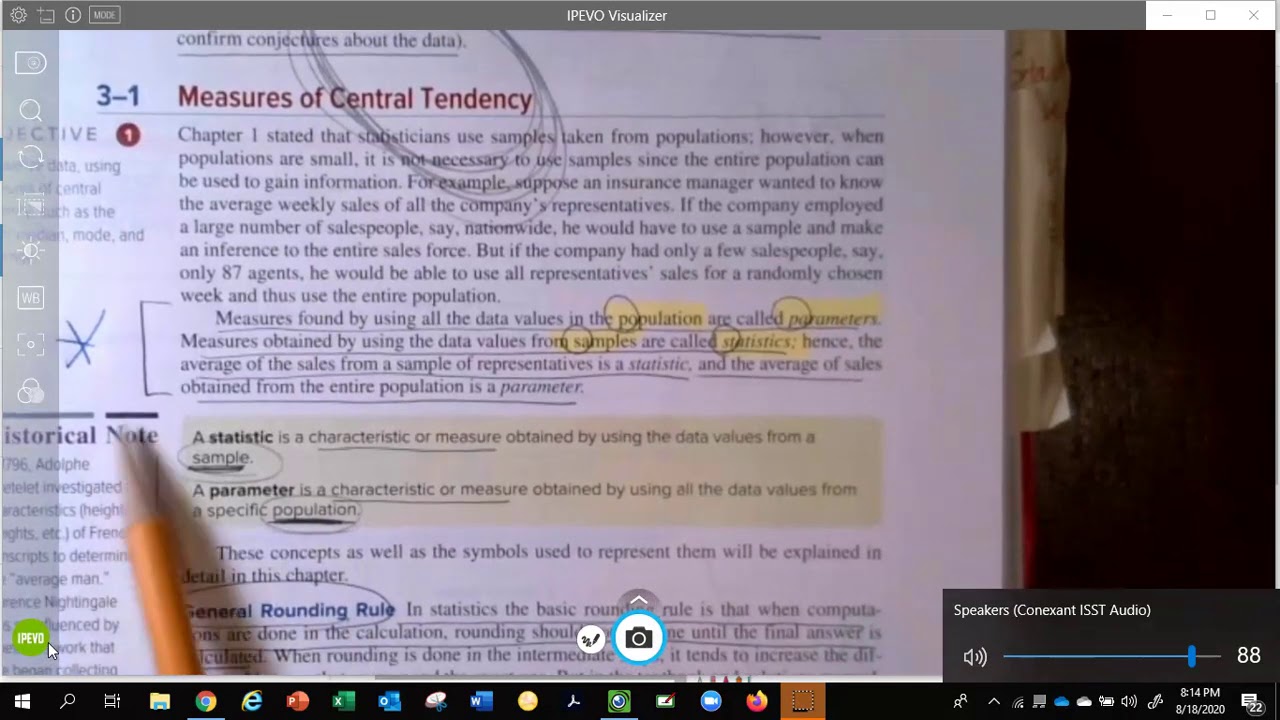Expand the capture options chevron above camera
The width and height of the screenshot is (1280, 720).
[x=638, y=603]
